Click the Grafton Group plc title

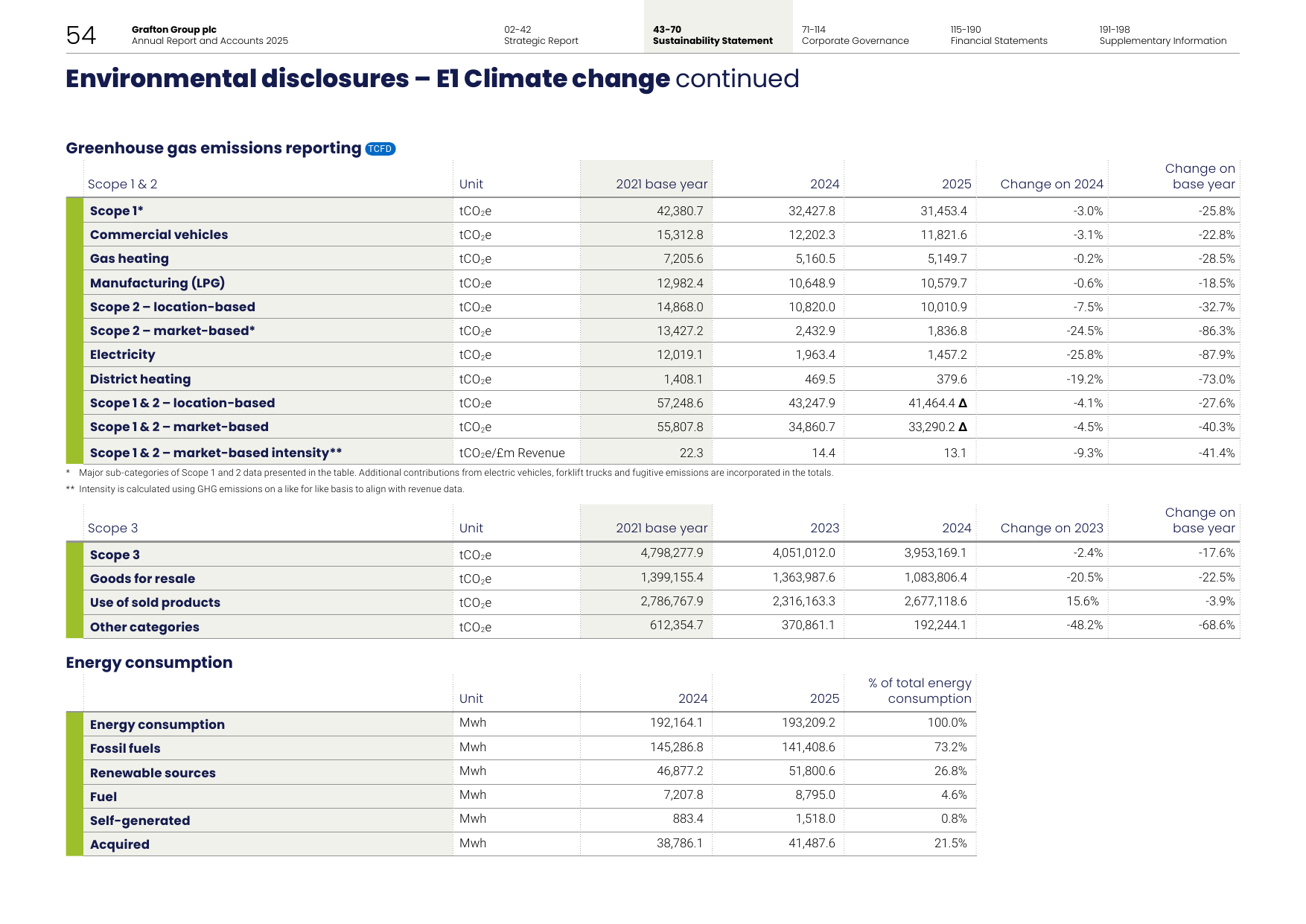174,30
